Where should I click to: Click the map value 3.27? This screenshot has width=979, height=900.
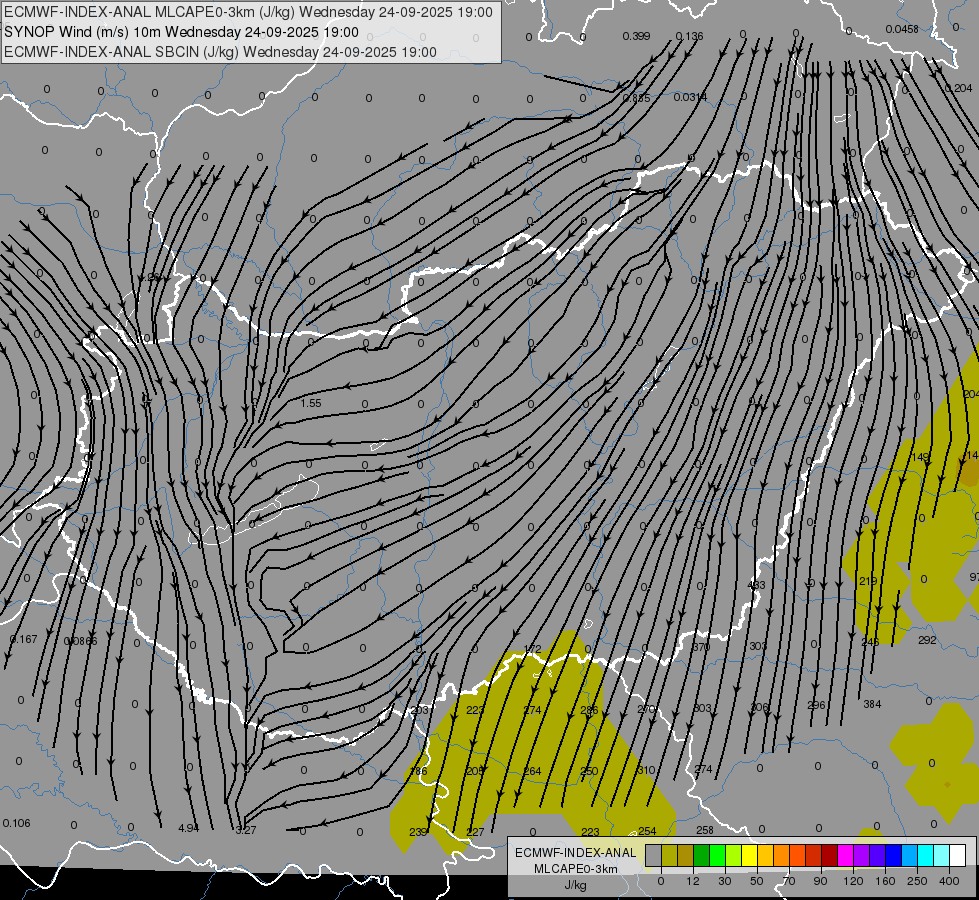(x=246, y=830)
